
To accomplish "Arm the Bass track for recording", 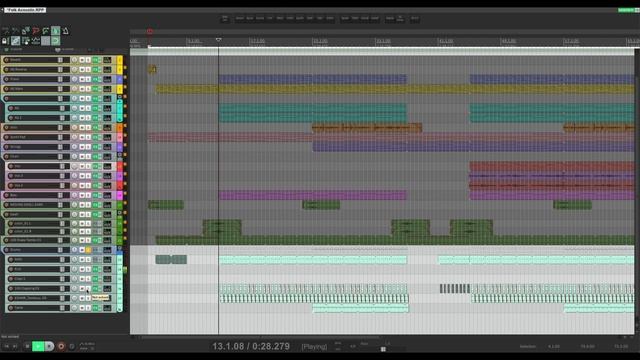I will (x=6, y=196).
